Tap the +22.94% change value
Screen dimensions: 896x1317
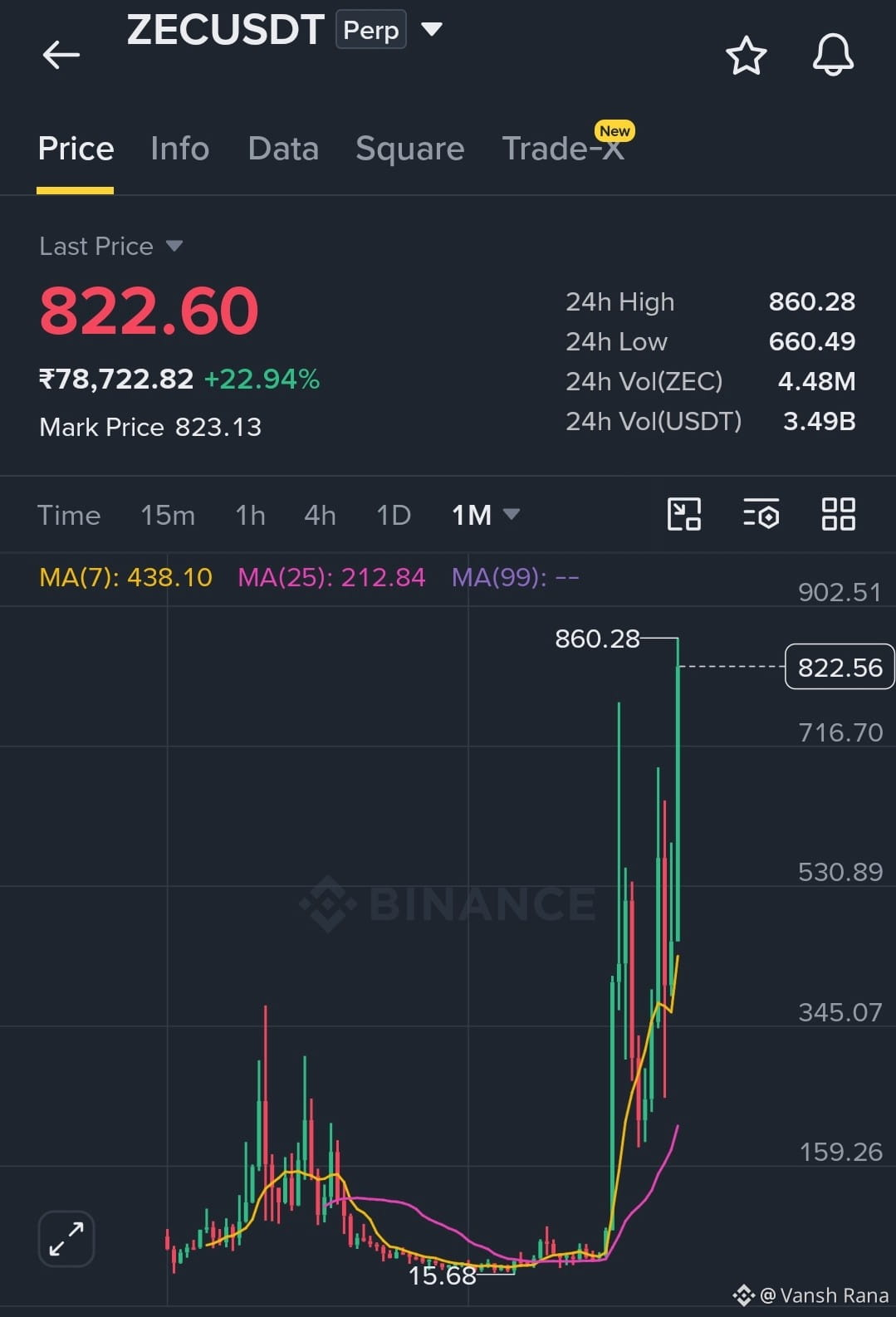tap(262, 379)
